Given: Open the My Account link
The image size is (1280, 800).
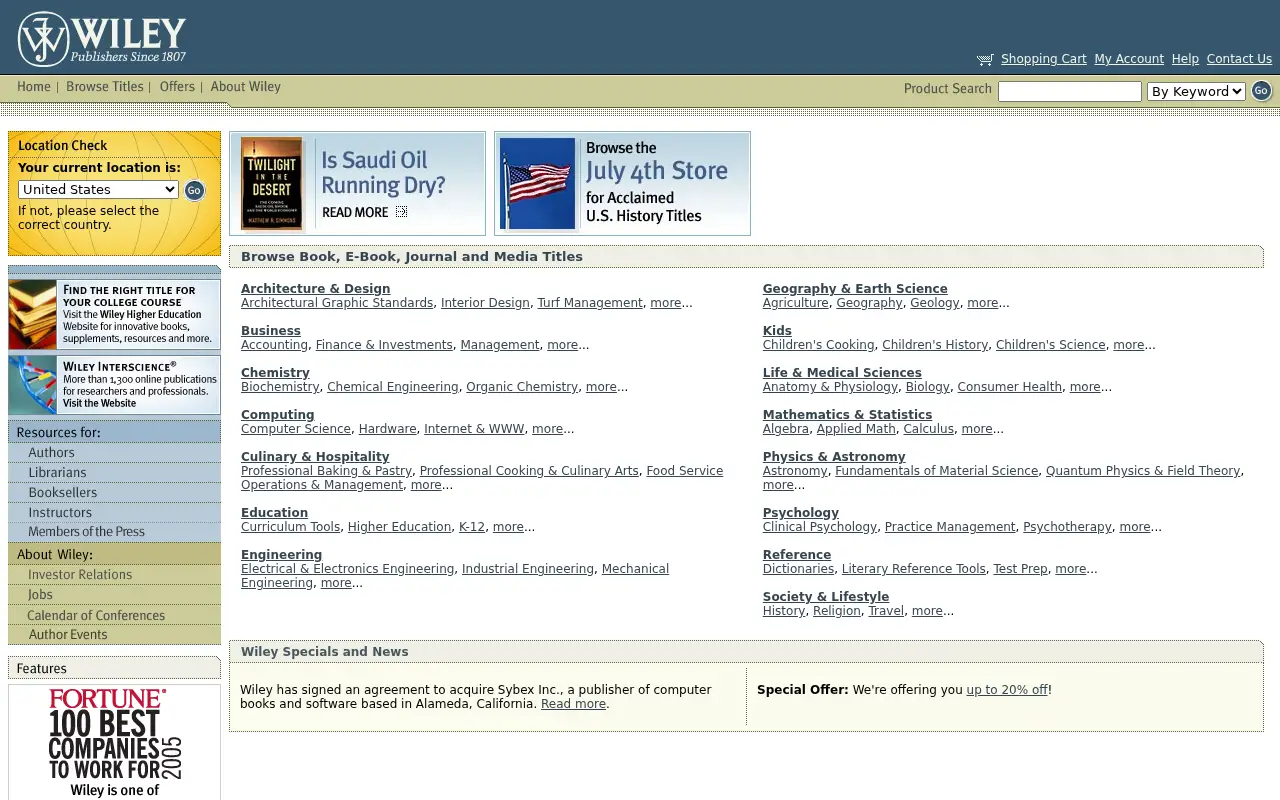Looking at the screenshot, I should click(1129, 59).
